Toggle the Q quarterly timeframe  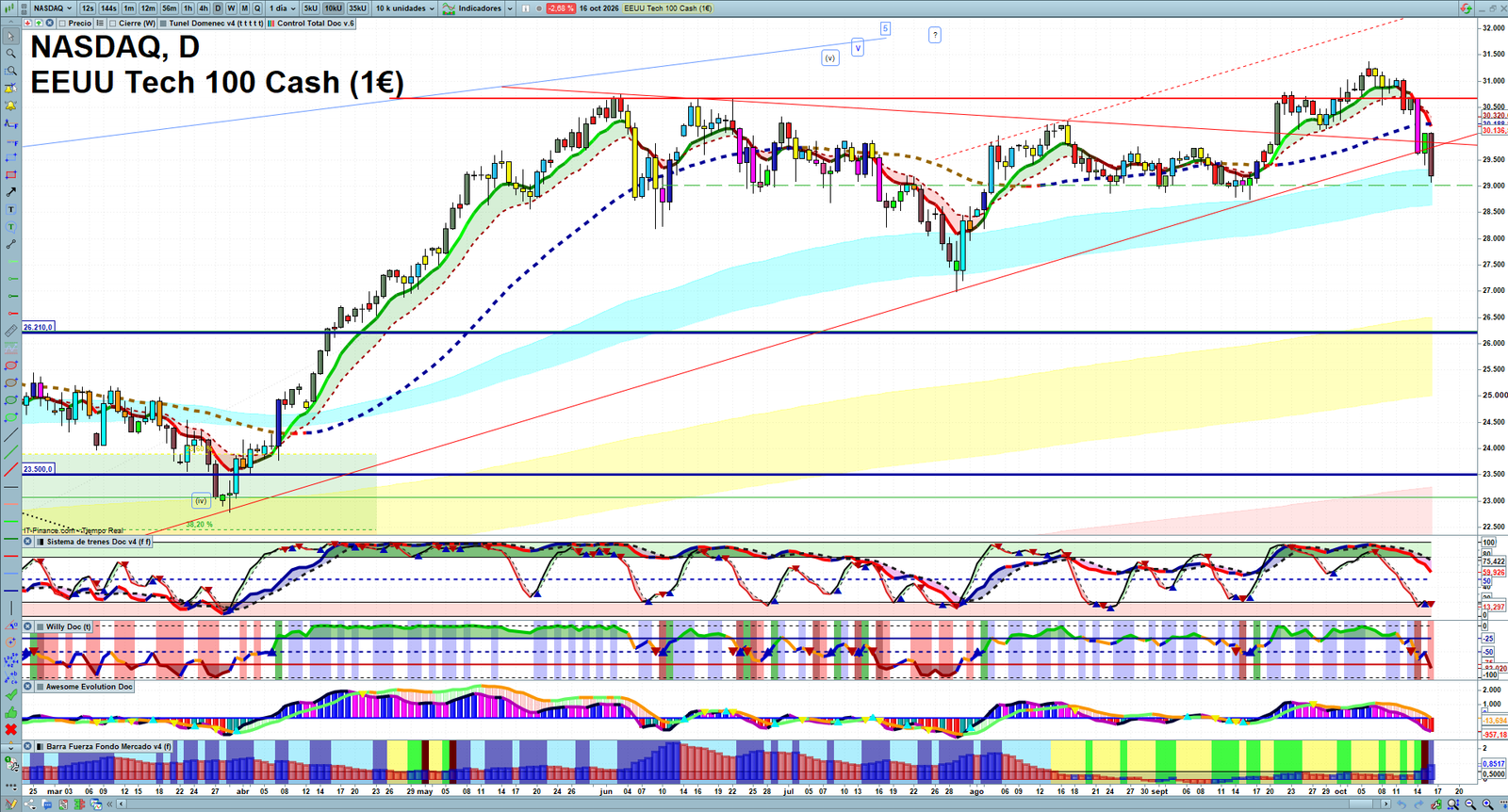tap(257, 8)
